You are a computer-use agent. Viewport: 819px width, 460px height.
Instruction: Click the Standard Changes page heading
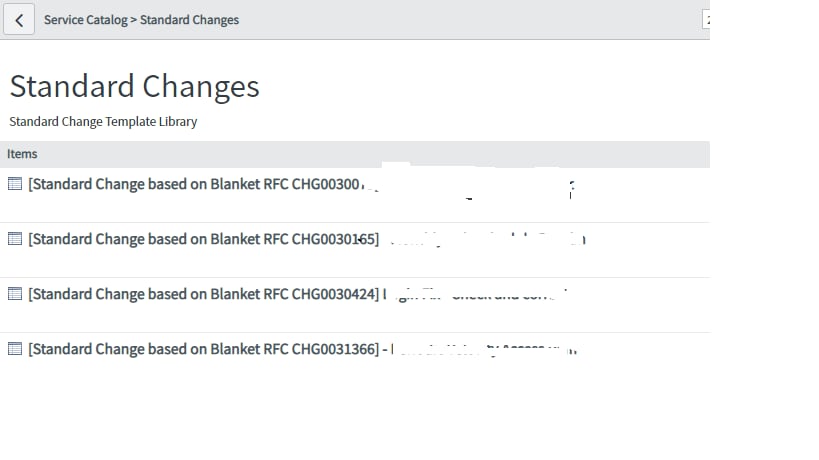coord(134,86)
